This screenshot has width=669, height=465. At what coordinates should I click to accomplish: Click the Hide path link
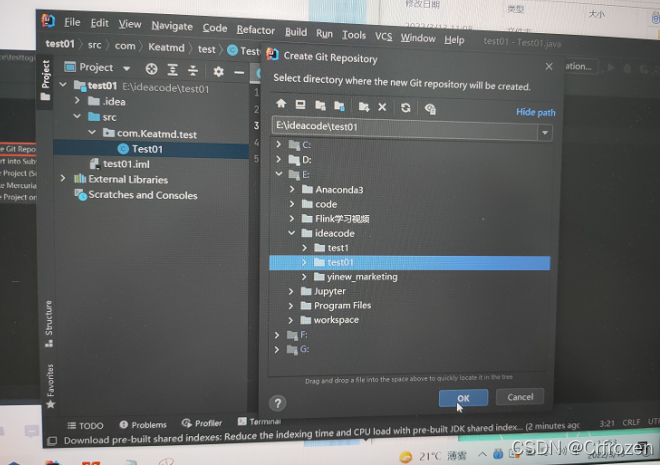pos(536,112)
